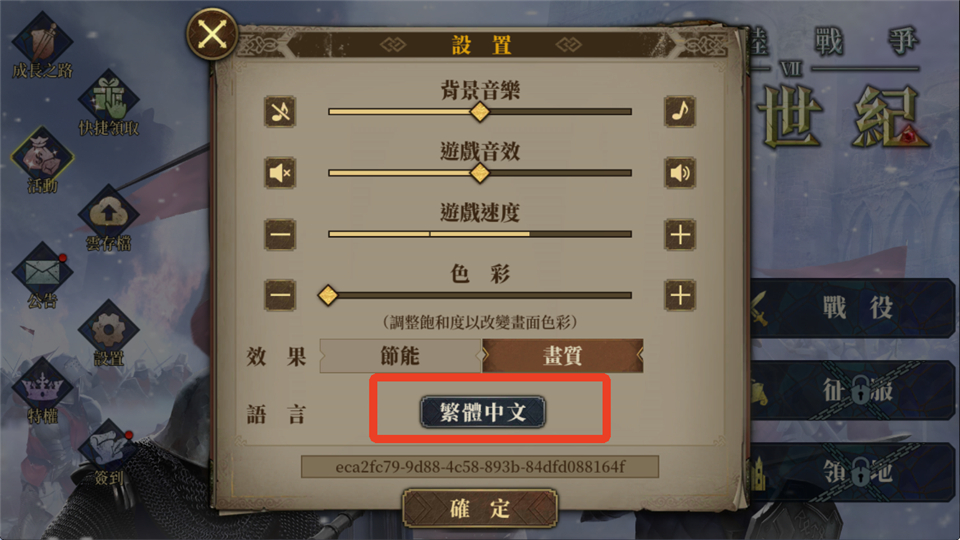This screenshot has height=540, width=960.
Task: Click the 背景音樂 slider handle
Action: tap(479, 111)
